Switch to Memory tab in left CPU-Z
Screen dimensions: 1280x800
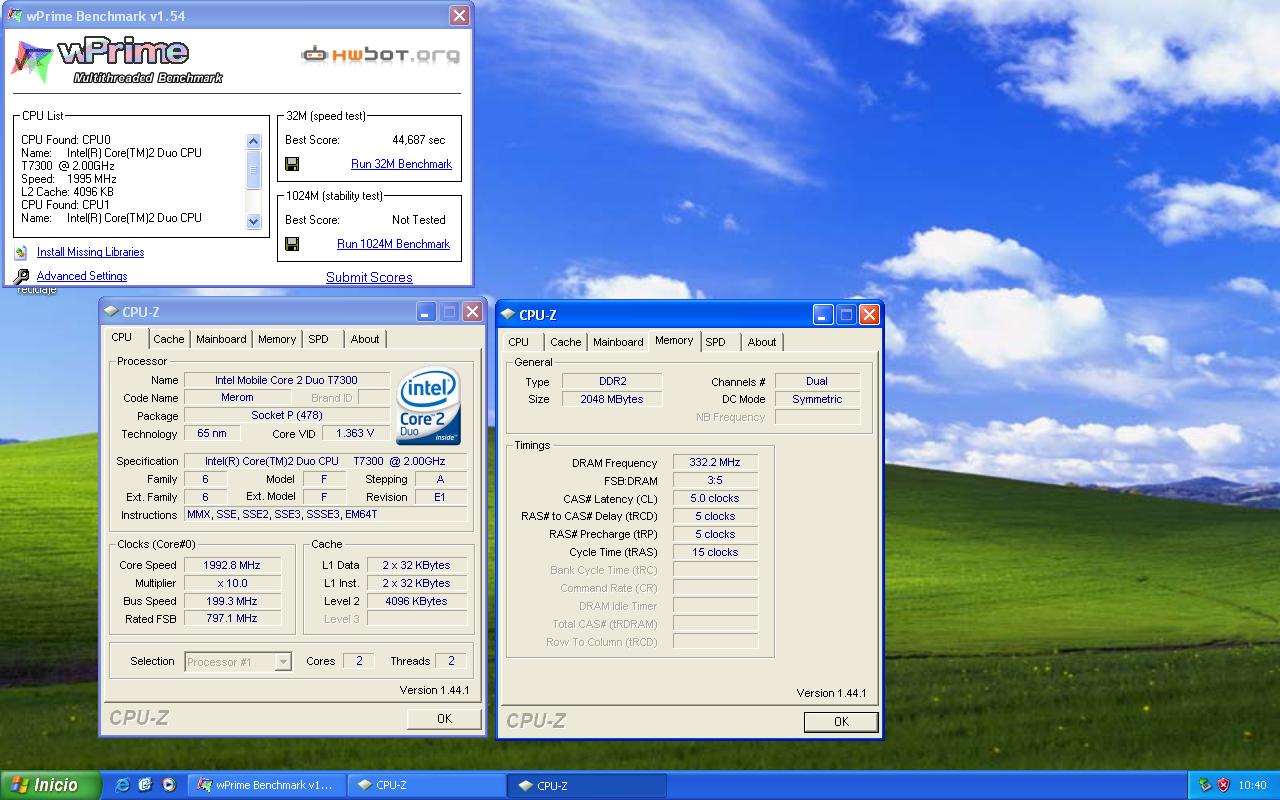pos(277,339)
